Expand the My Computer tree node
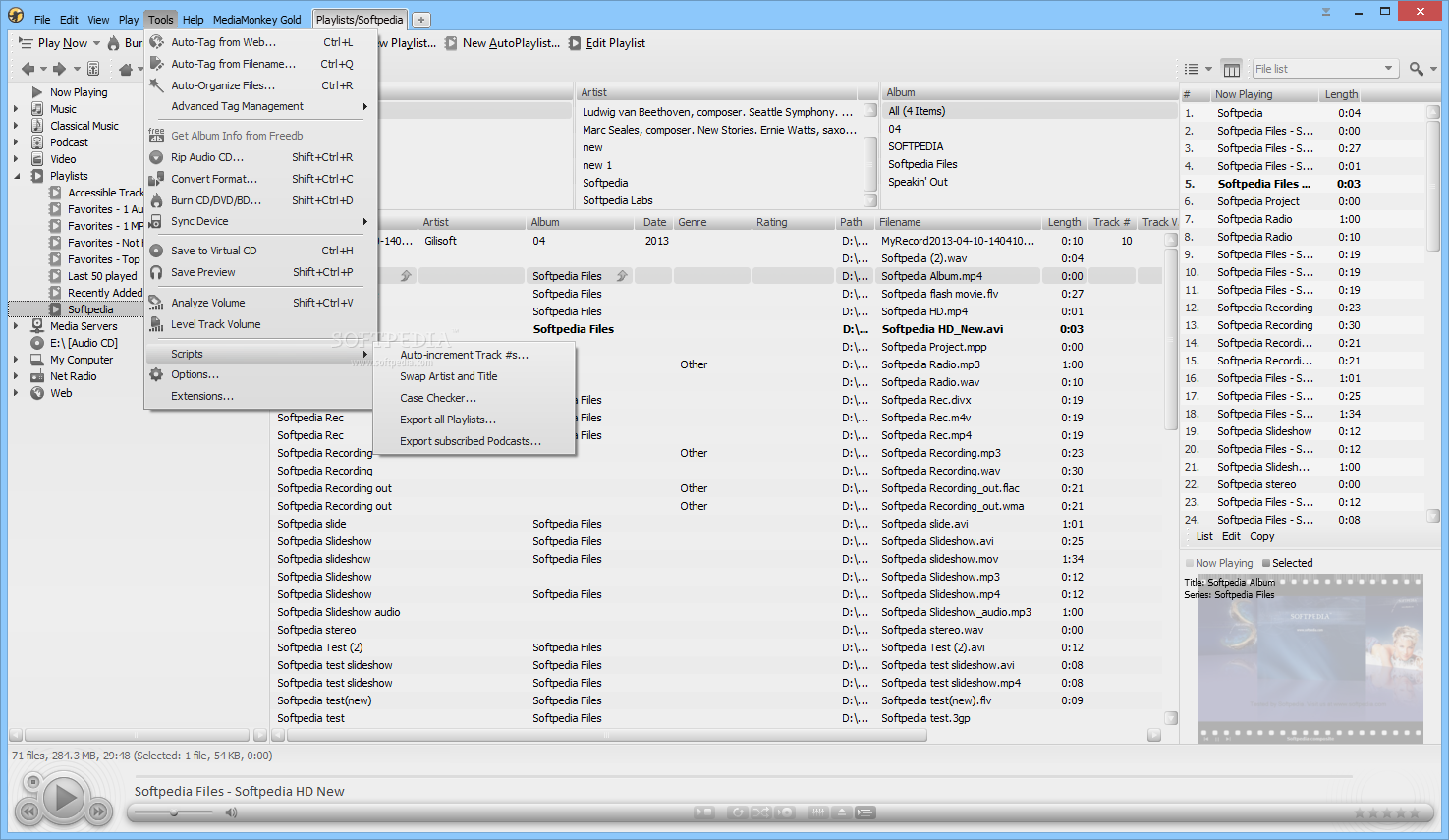This screenshot has width=1449, height=840. click(16, 360)
